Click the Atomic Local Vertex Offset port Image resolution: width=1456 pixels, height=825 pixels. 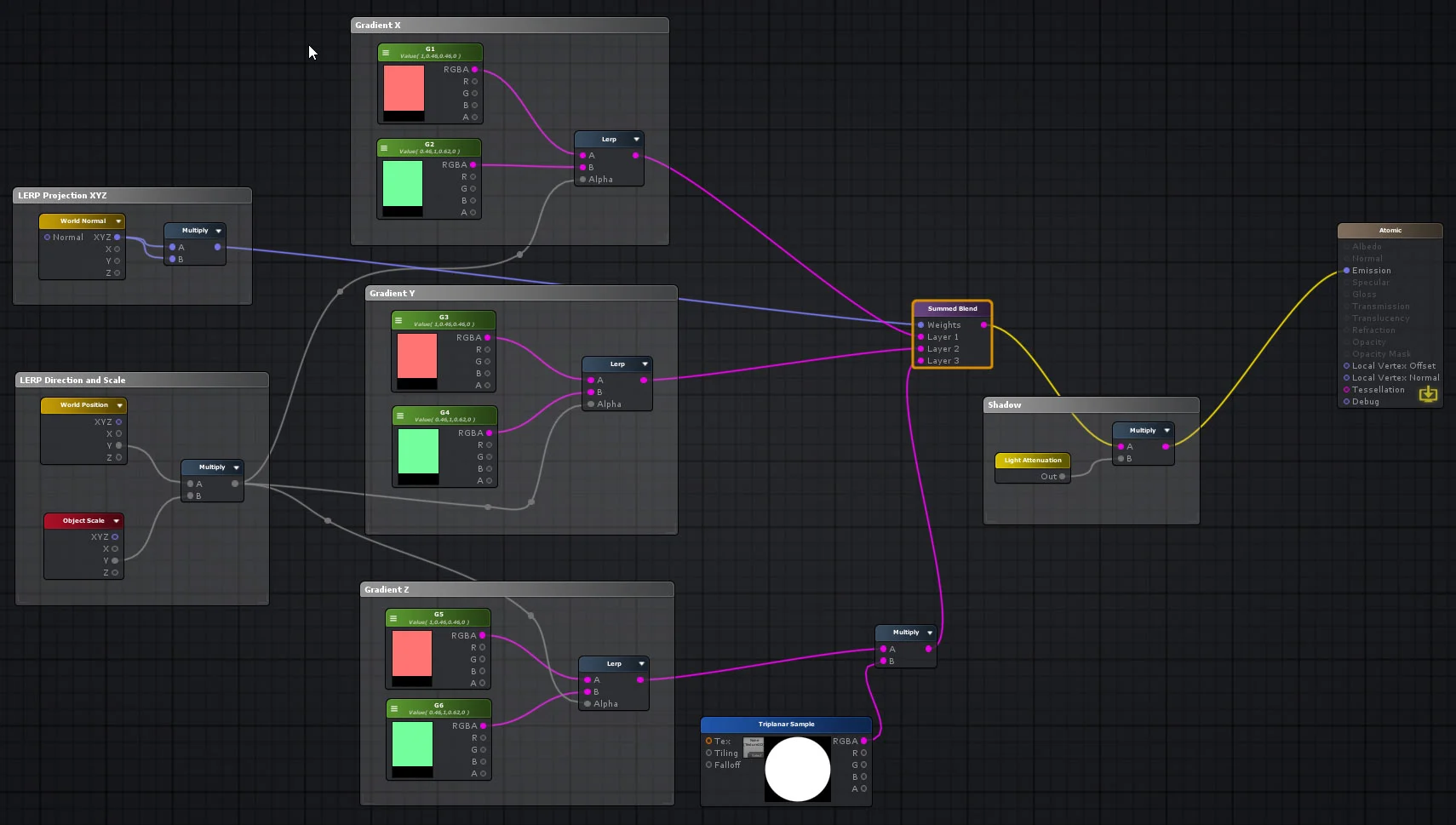[1346, 366]
